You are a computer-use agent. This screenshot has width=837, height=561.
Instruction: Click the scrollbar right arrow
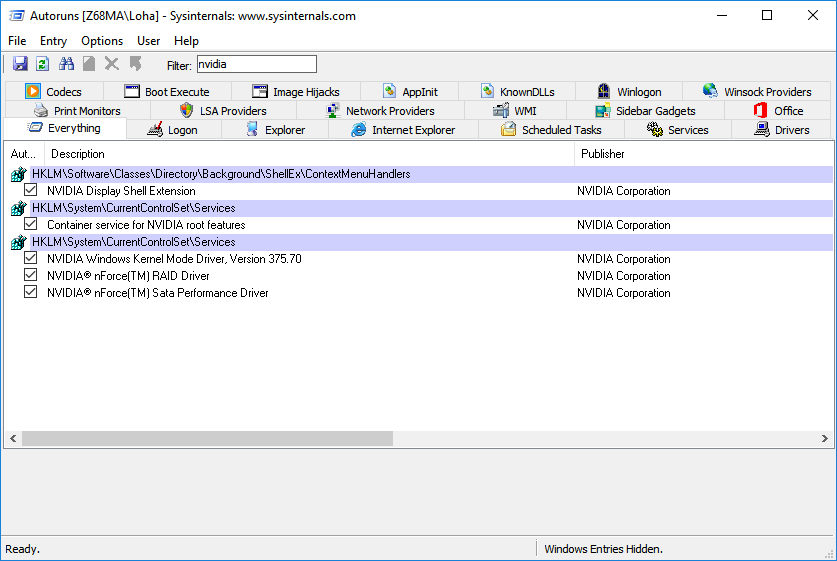coord(825,439)
